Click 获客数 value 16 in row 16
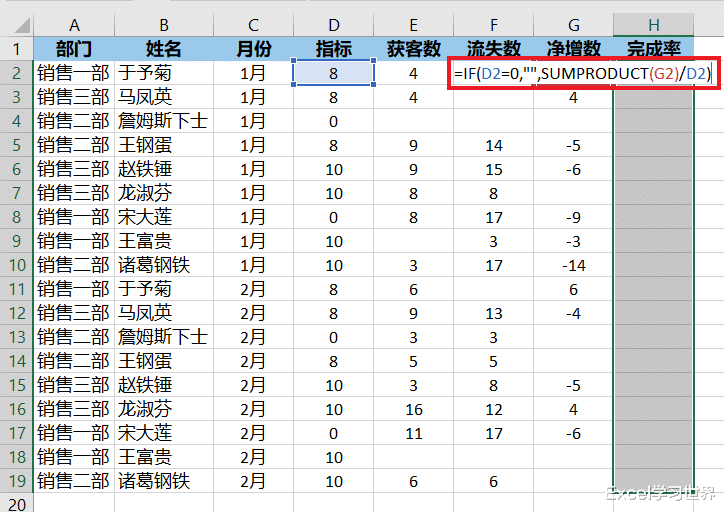The height and width of the screenshot is (512, 724). tap(413, 409)
